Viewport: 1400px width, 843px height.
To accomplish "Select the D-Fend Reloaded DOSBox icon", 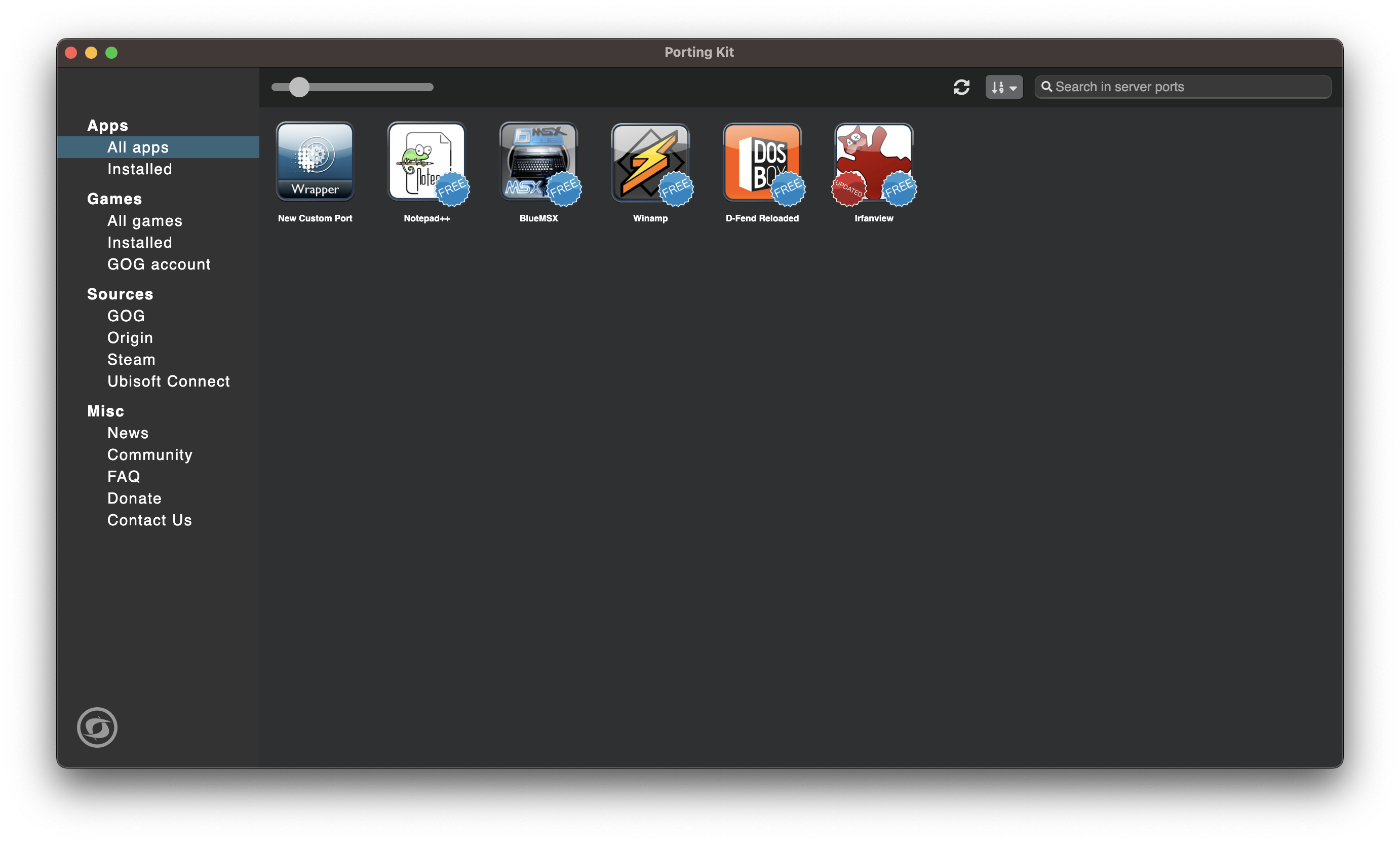I will [x=762, y=162].
